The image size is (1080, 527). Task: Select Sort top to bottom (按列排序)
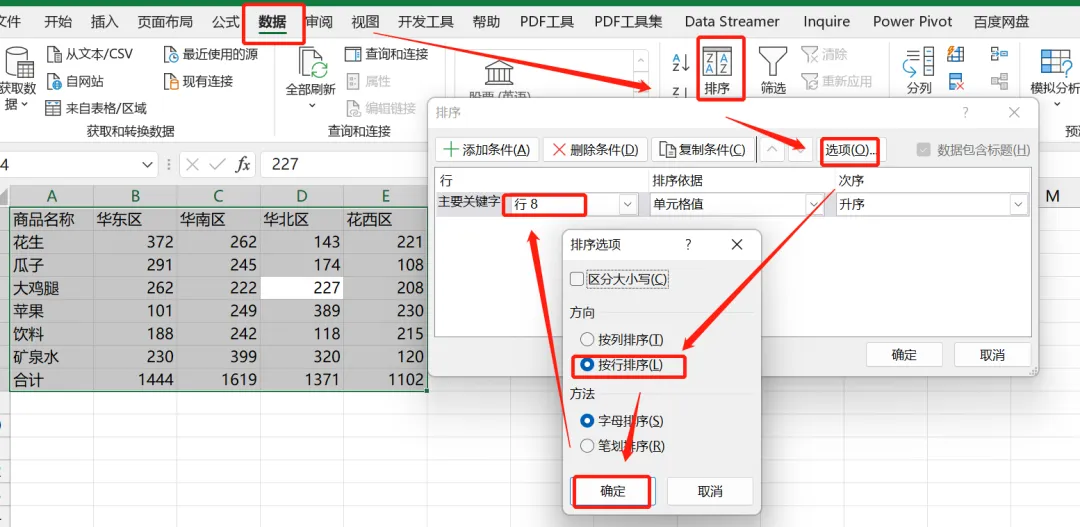587,339
